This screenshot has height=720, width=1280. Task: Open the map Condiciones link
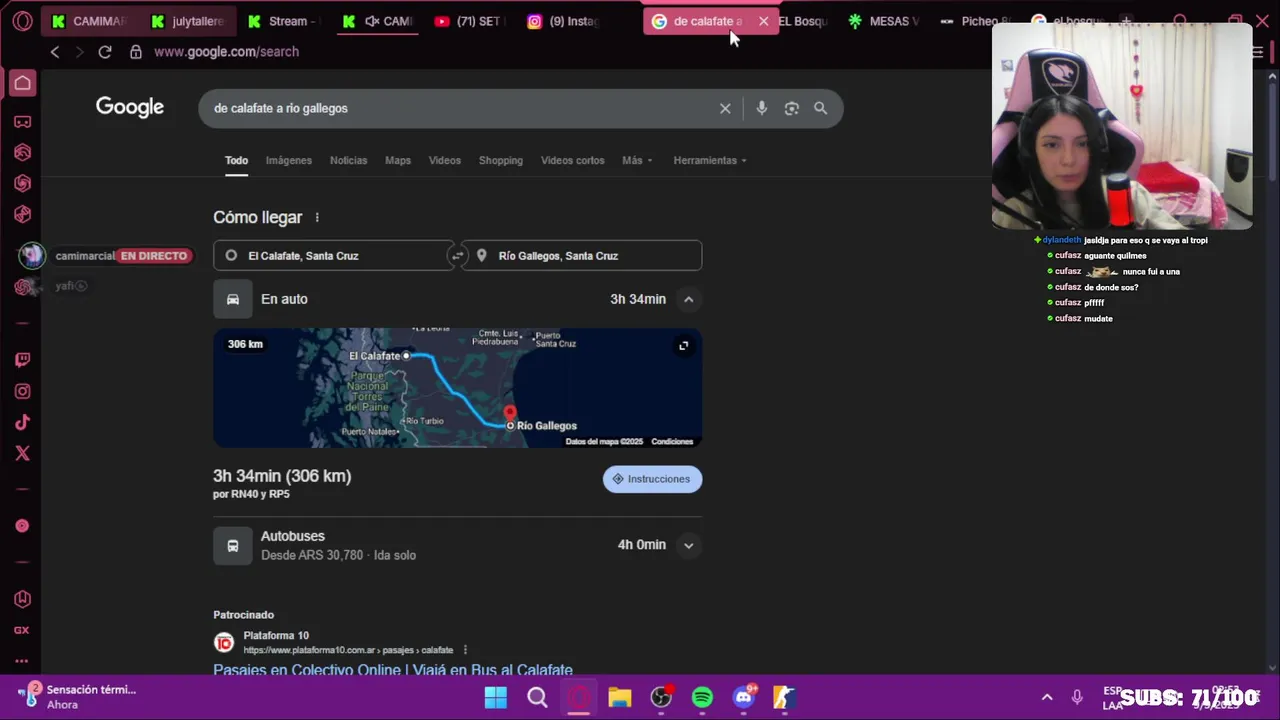(672, 441)
